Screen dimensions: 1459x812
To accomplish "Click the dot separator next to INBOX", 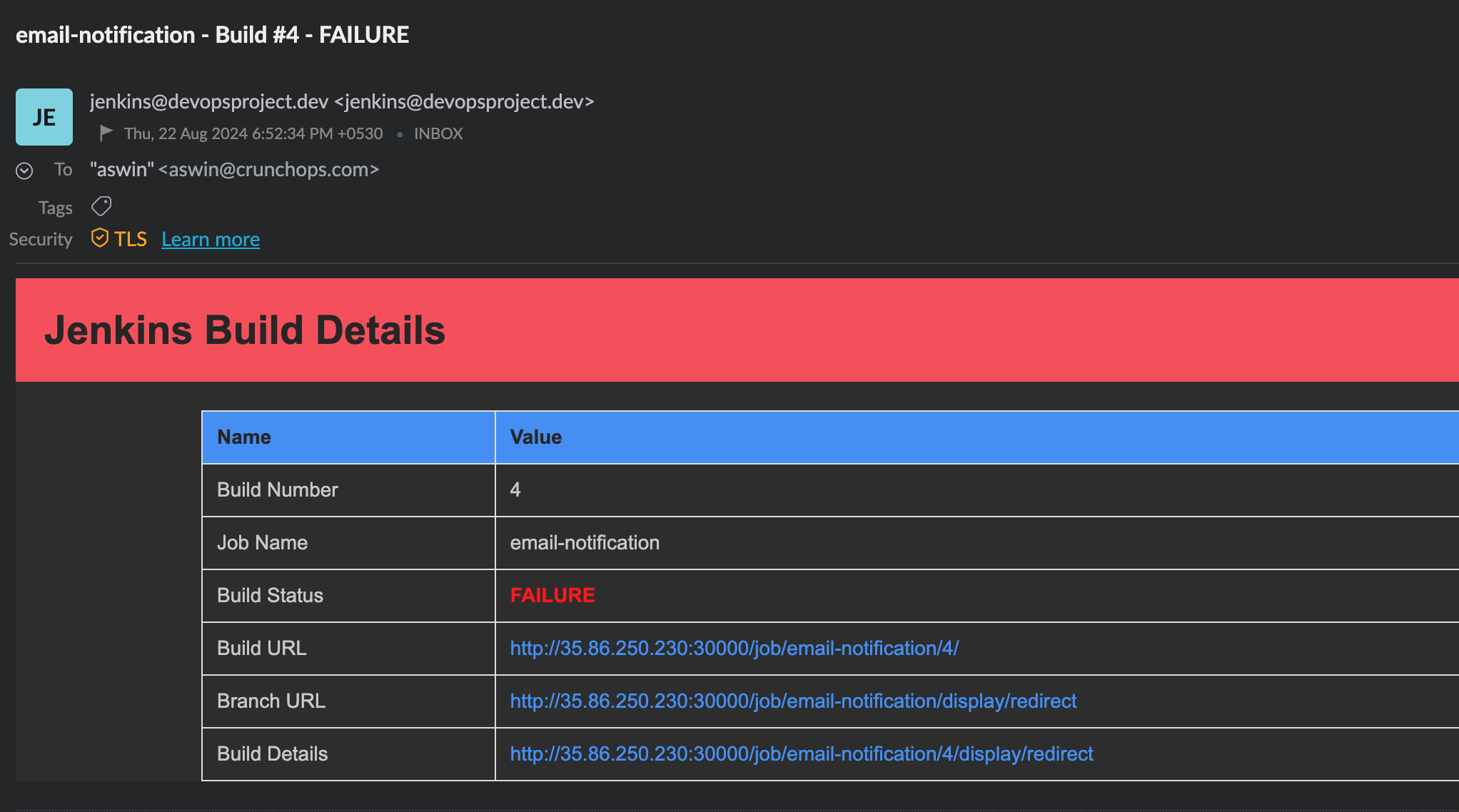I will tap(400, 133).
